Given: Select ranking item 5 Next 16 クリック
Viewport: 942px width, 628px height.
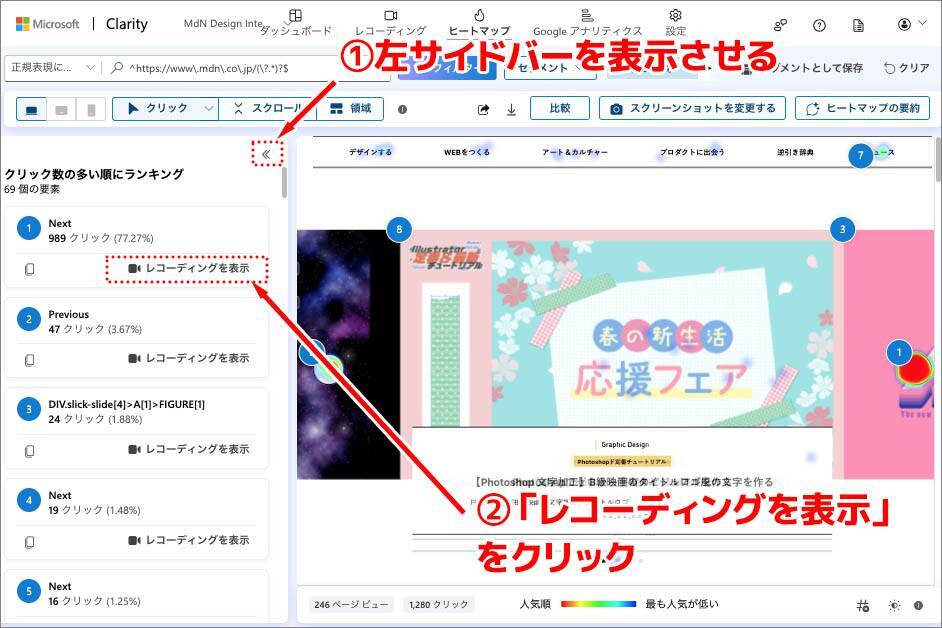Looking at the screenshot, I should point(136,594).
